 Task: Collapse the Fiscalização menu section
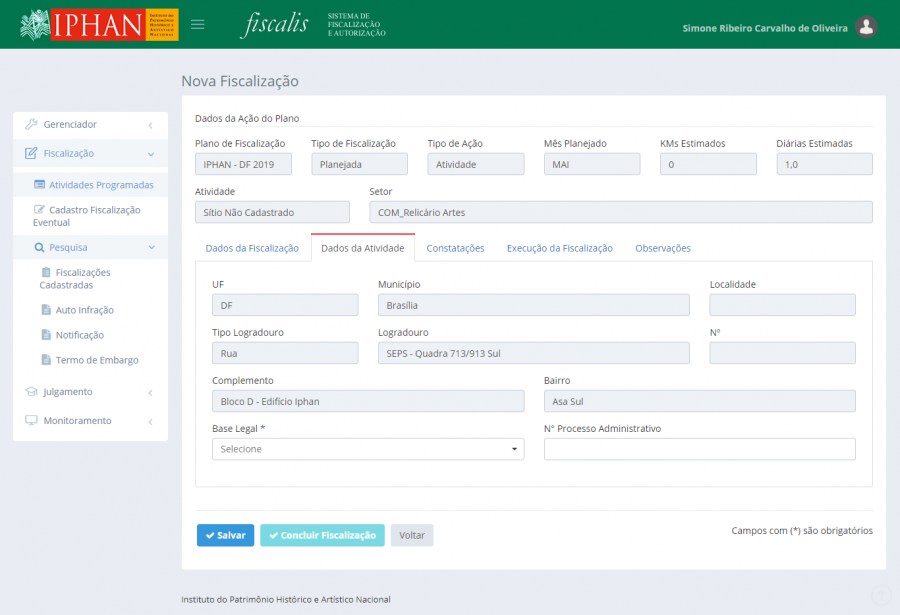tap(90, 154)
